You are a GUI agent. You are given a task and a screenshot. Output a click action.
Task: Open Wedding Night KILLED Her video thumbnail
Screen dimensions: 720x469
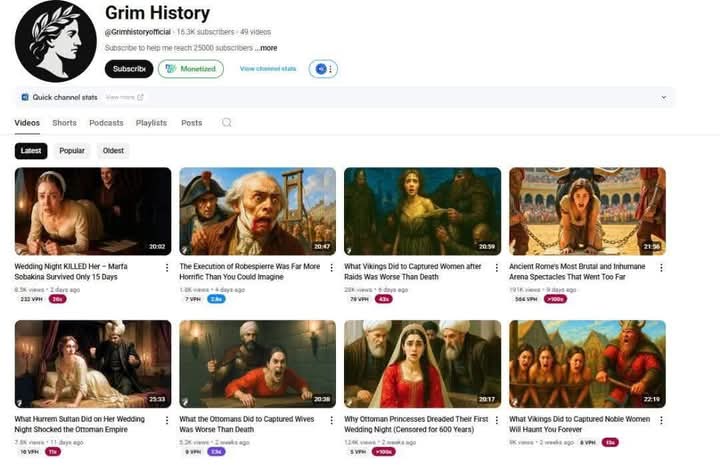click(x=93, y=211)
